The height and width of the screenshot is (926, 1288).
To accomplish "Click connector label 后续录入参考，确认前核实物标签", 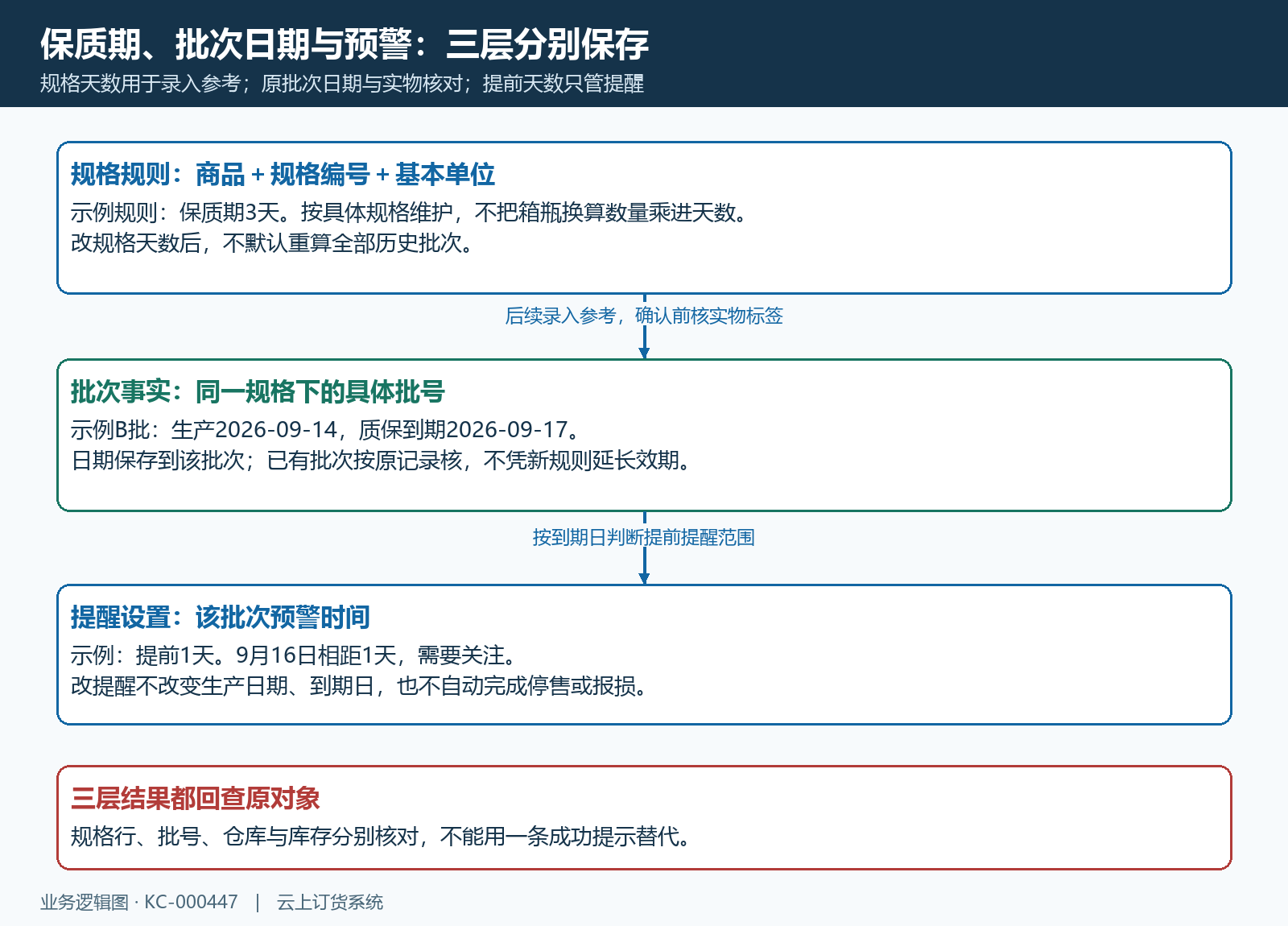I will click(x=644, y=316).
